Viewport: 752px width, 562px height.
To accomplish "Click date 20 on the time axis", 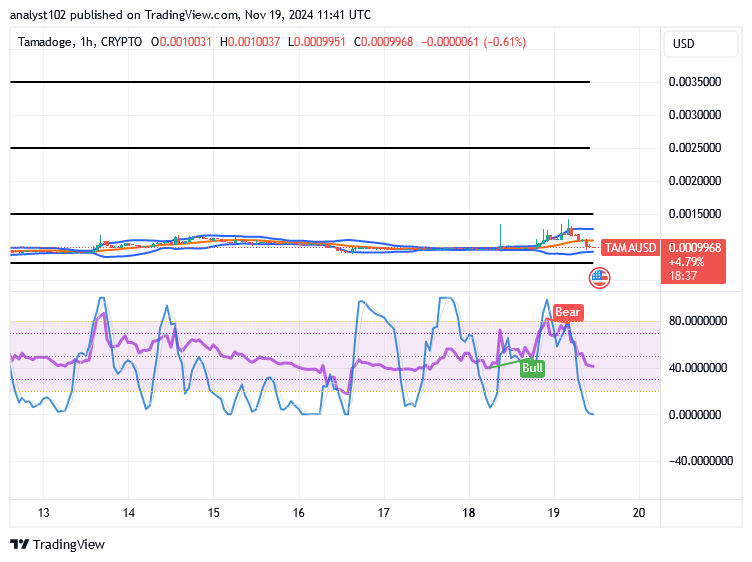I will coord(639,513).
